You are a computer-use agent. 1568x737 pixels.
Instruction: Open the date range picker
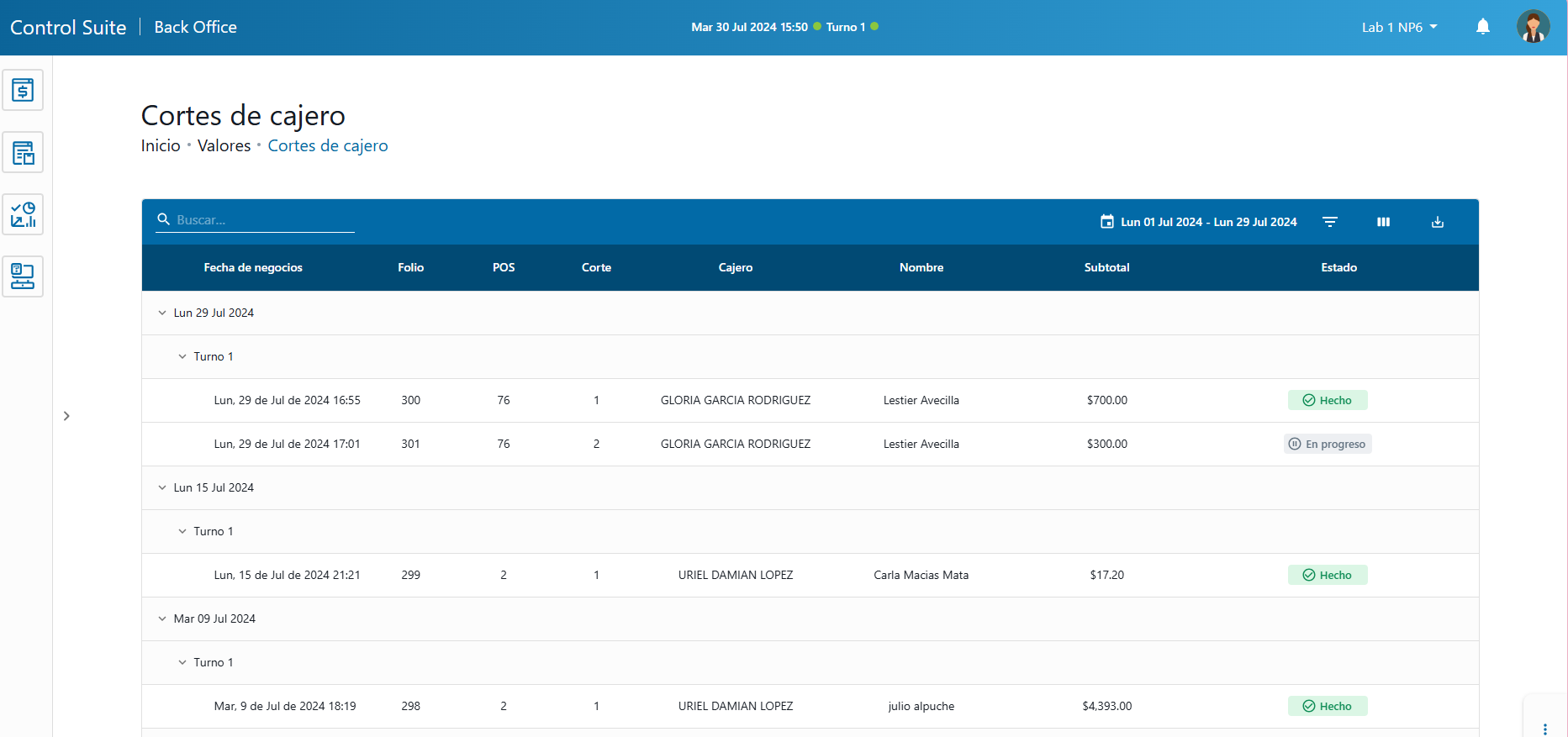(x=1199, y=222)
